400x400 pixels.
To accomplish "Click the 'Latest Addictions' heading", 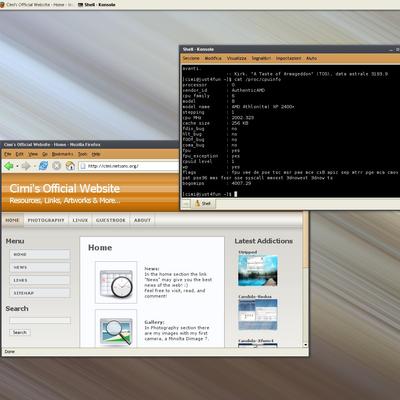I will pyautogui.click(x=264, y=241).
